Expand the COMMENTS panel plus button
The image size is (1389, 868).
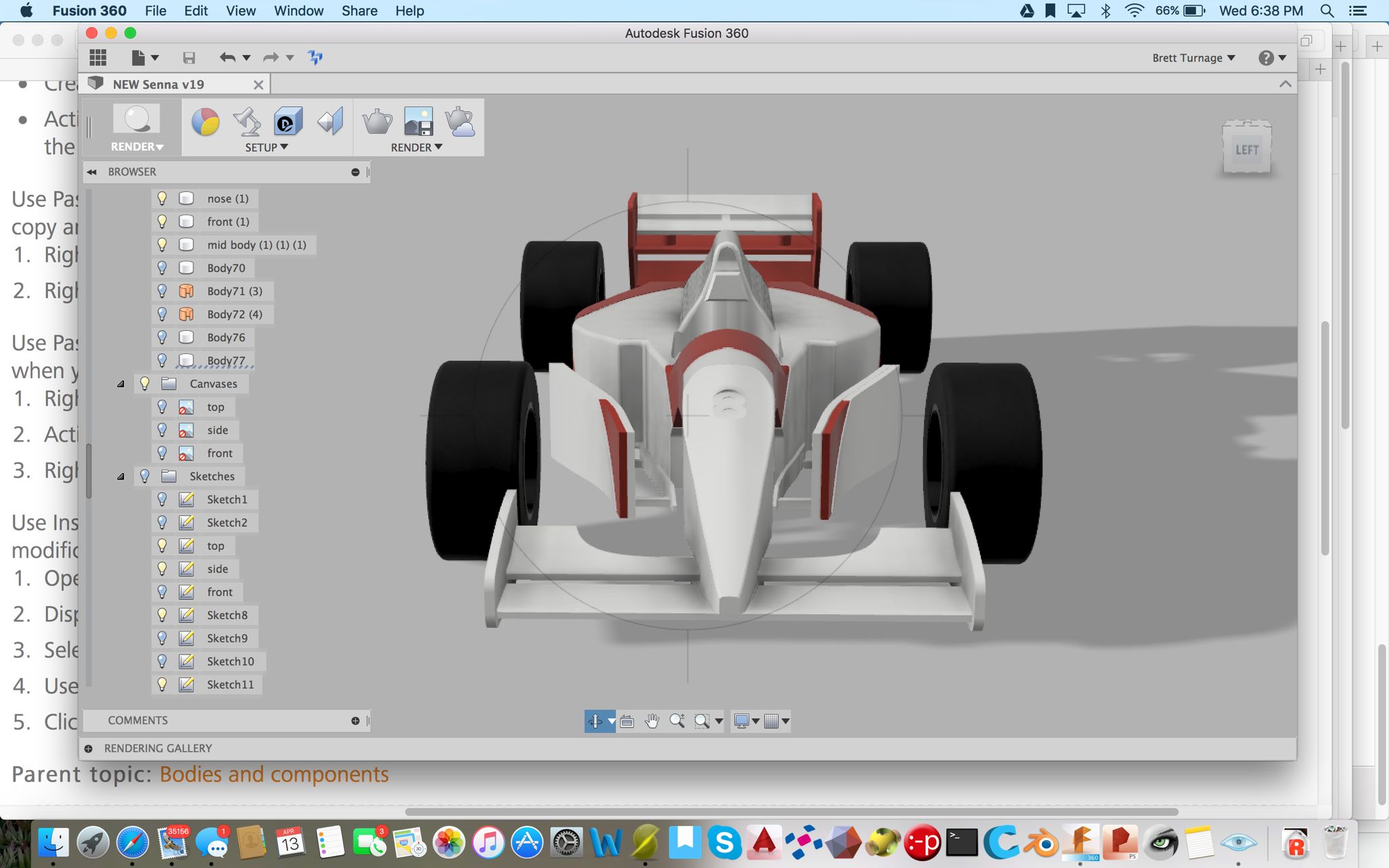tap(355, 721)
